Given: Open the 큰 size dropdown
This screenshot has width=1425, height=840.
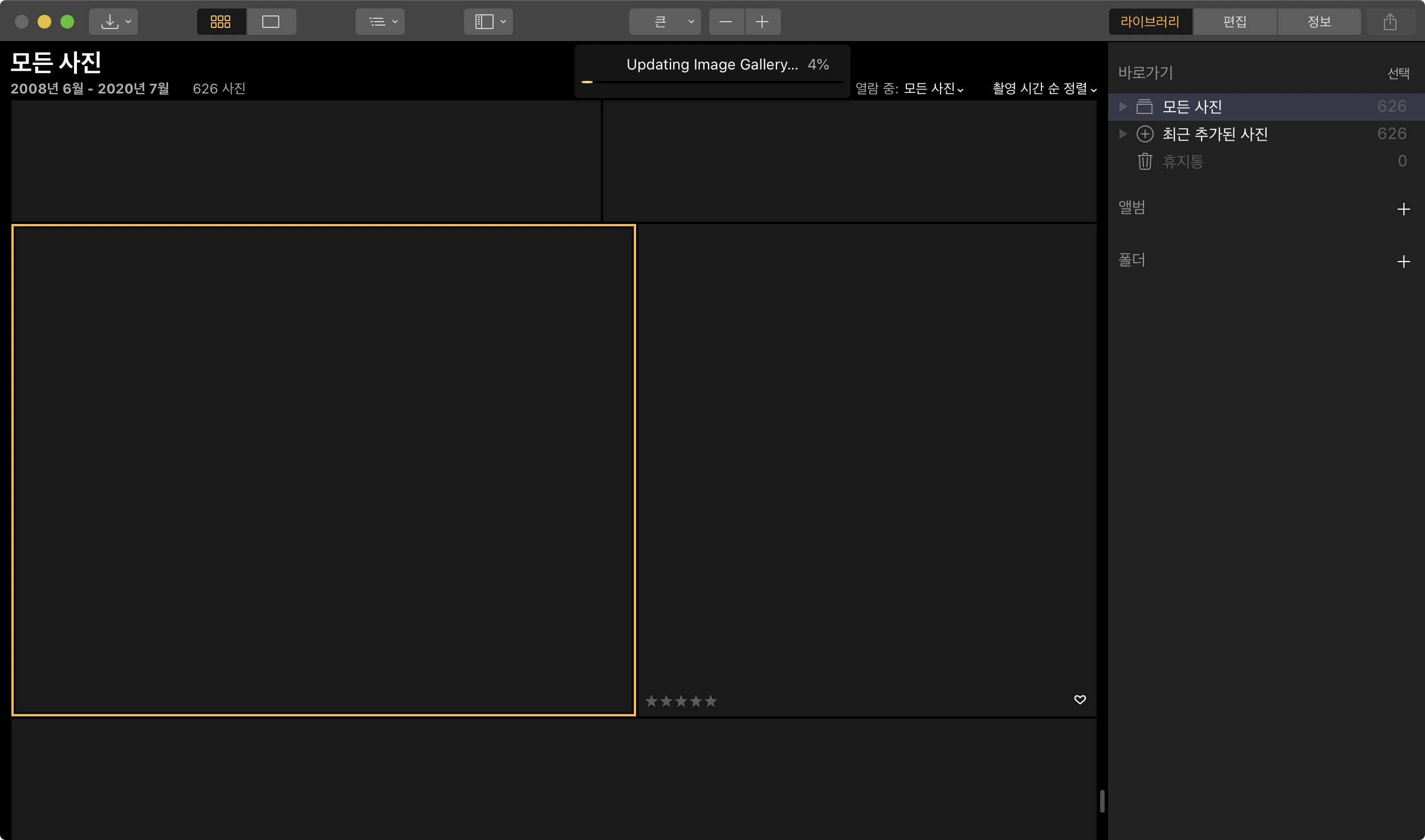Looking at the screenshot, I should coord(666,22).
